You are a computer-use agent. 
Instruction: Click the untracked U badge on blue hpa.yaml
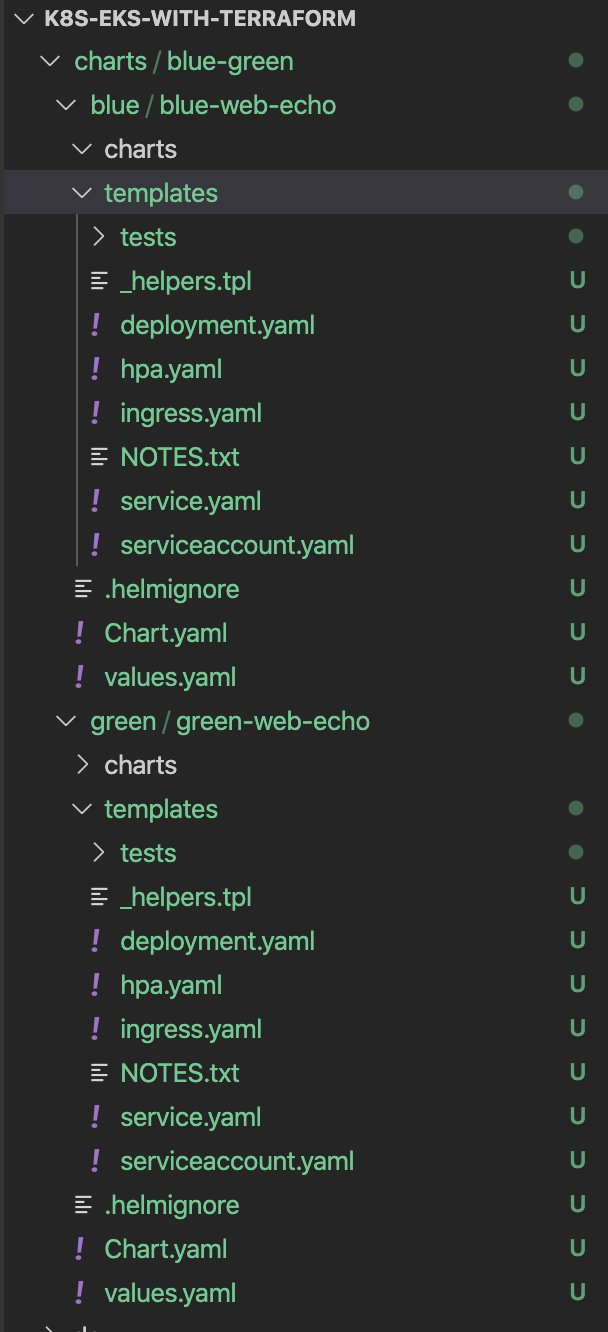577,369
